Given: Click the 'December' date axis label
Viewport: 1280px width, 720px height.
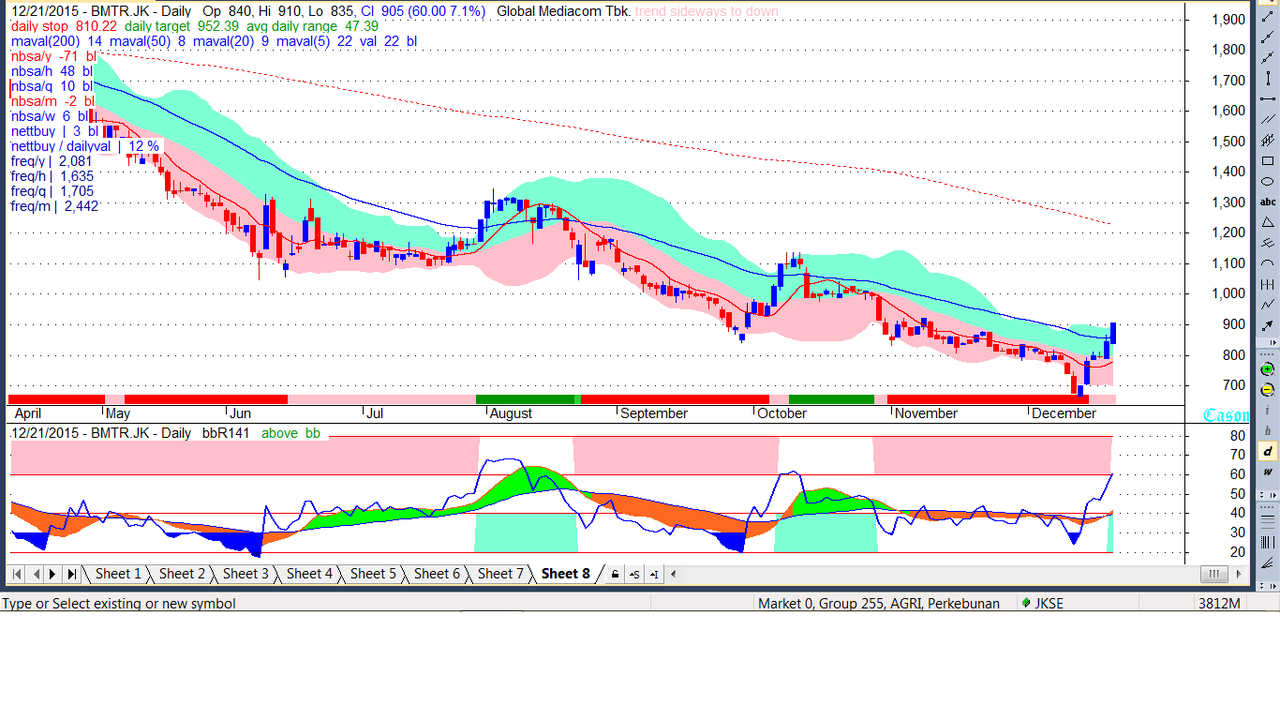Looking at the screenshot, I should pyautogui.click(x=1064, y=413).
